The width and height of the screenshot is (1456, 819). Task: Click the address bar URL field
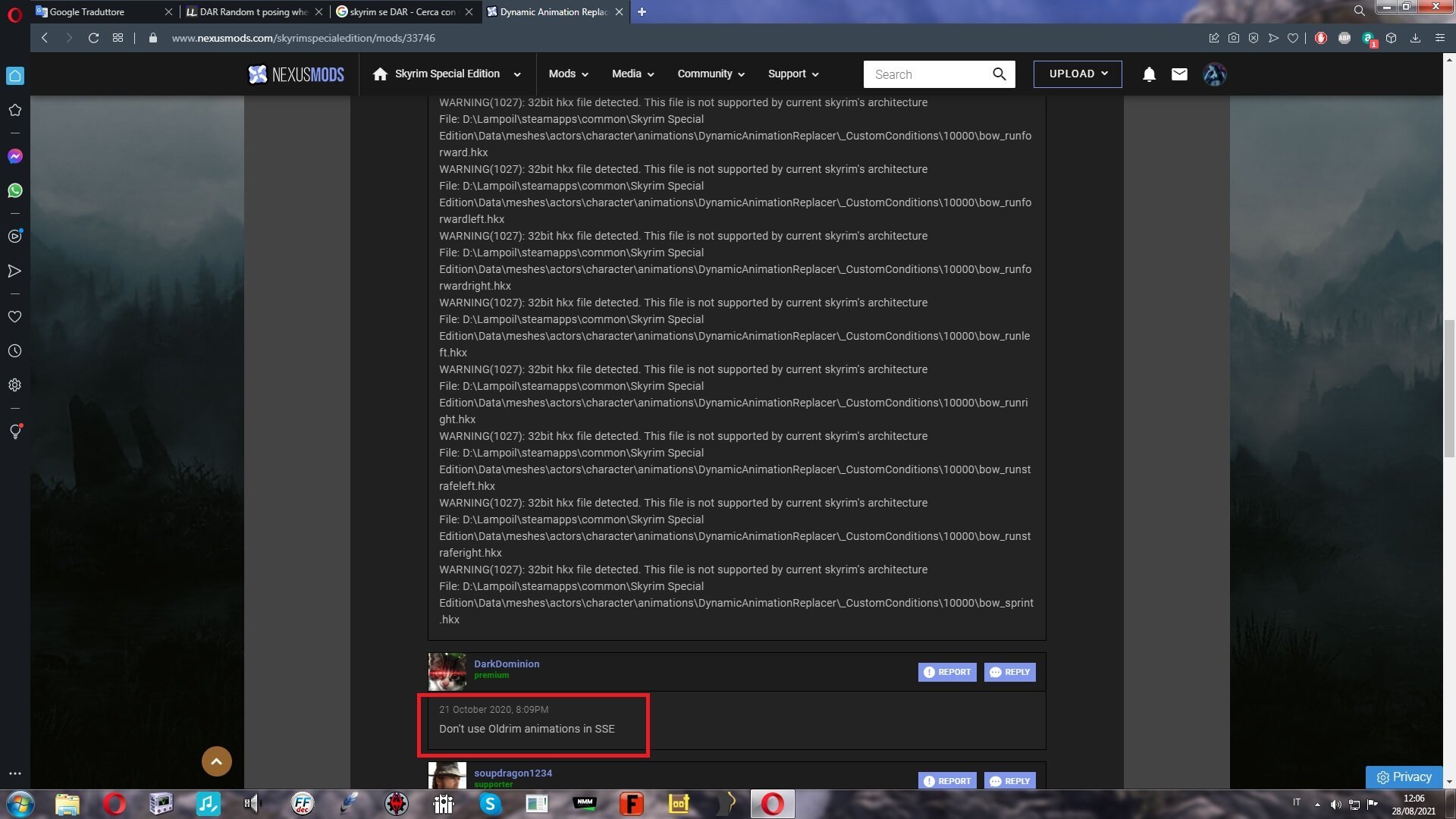[x=303, y=38]
